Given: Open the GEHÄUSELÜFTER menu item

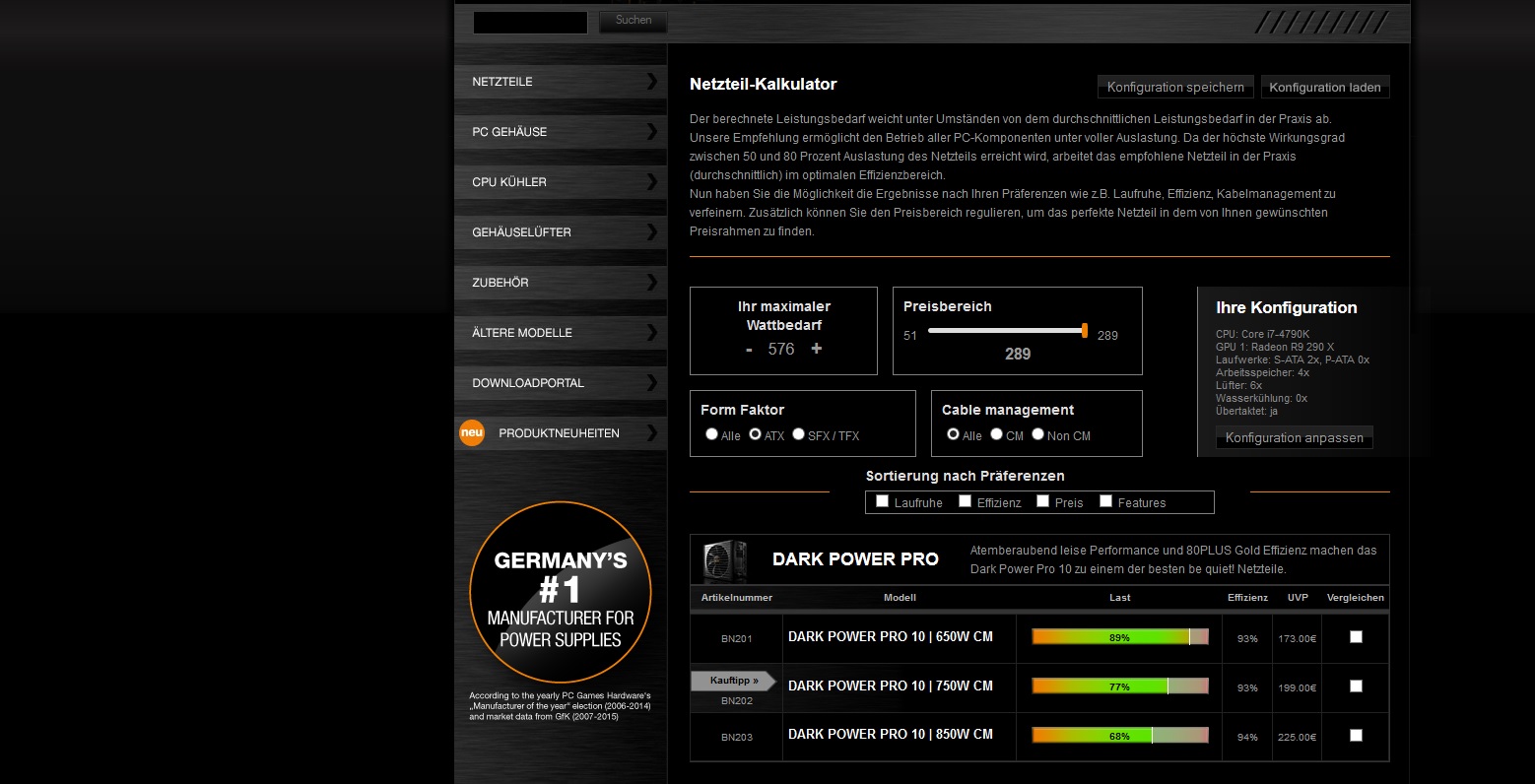Looking at the screenshot, I should 561,232.
